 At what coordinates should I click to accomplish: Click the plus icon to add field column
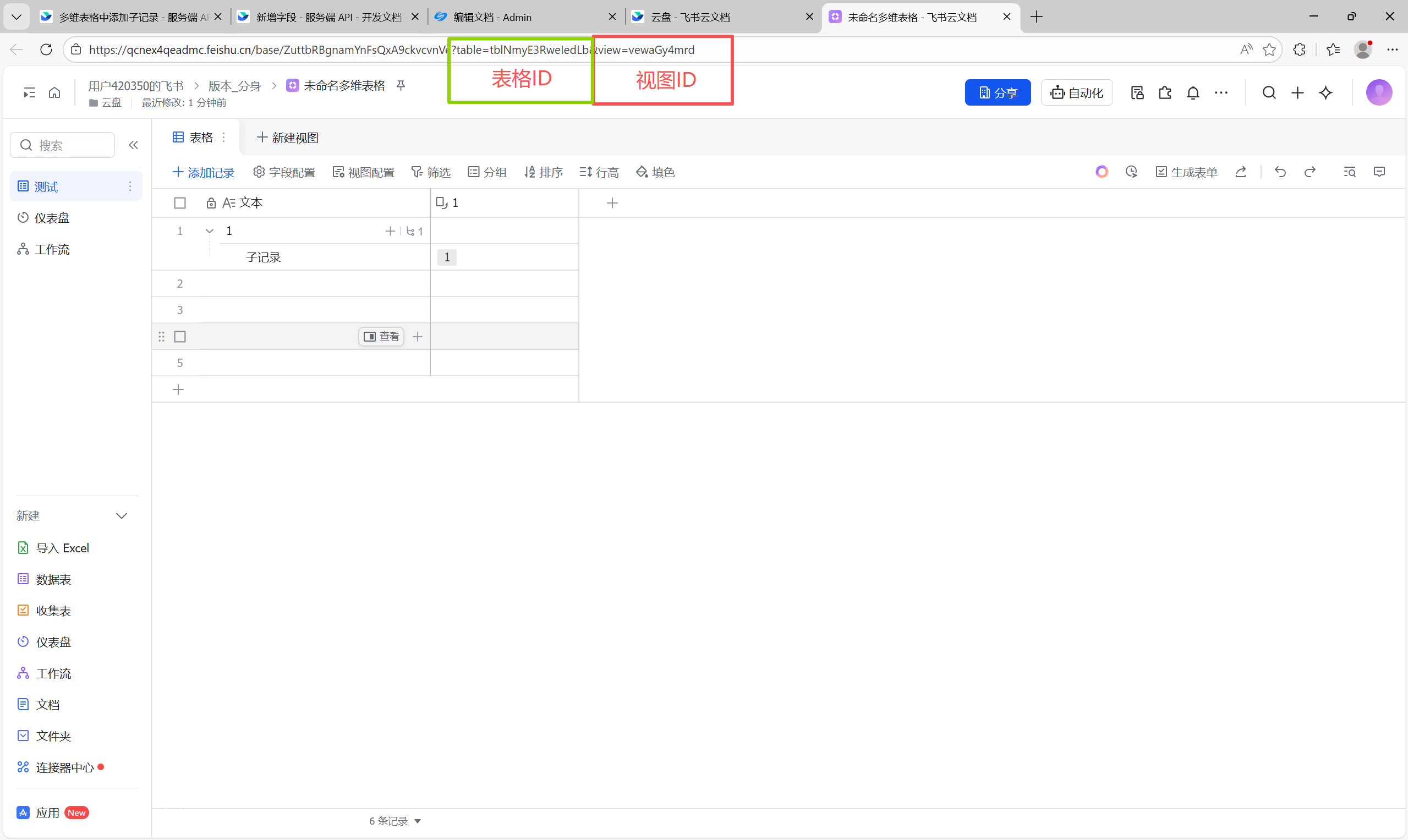[x=612, y=203]
